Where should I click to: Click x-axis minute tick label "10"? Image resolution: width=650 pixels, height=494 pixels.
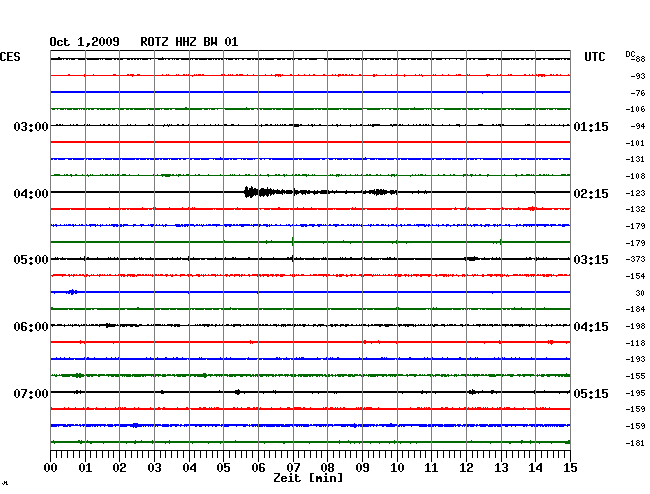397,468
